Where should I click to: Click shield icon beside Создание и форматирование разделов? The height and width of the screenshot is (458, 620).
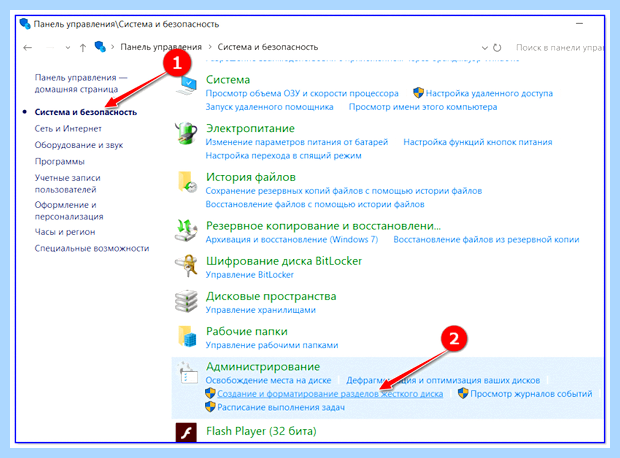[x=210, y=393]
